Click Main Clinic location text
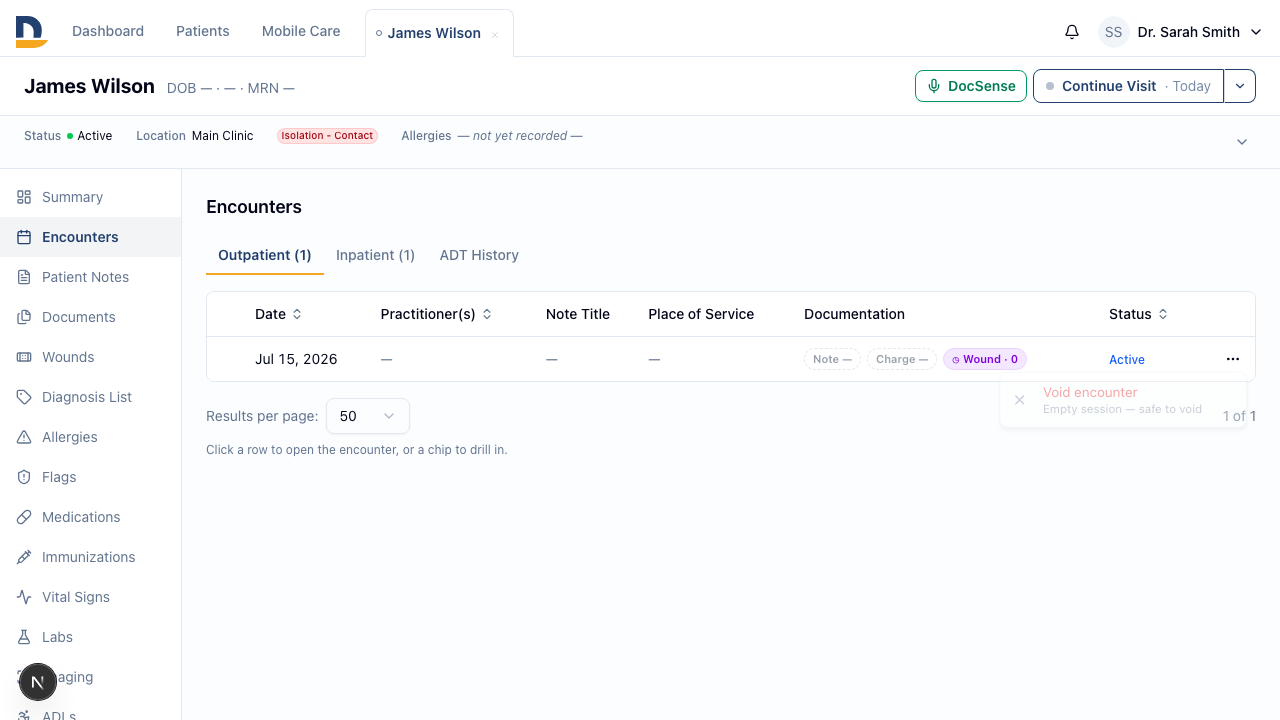 coord(222,136)
